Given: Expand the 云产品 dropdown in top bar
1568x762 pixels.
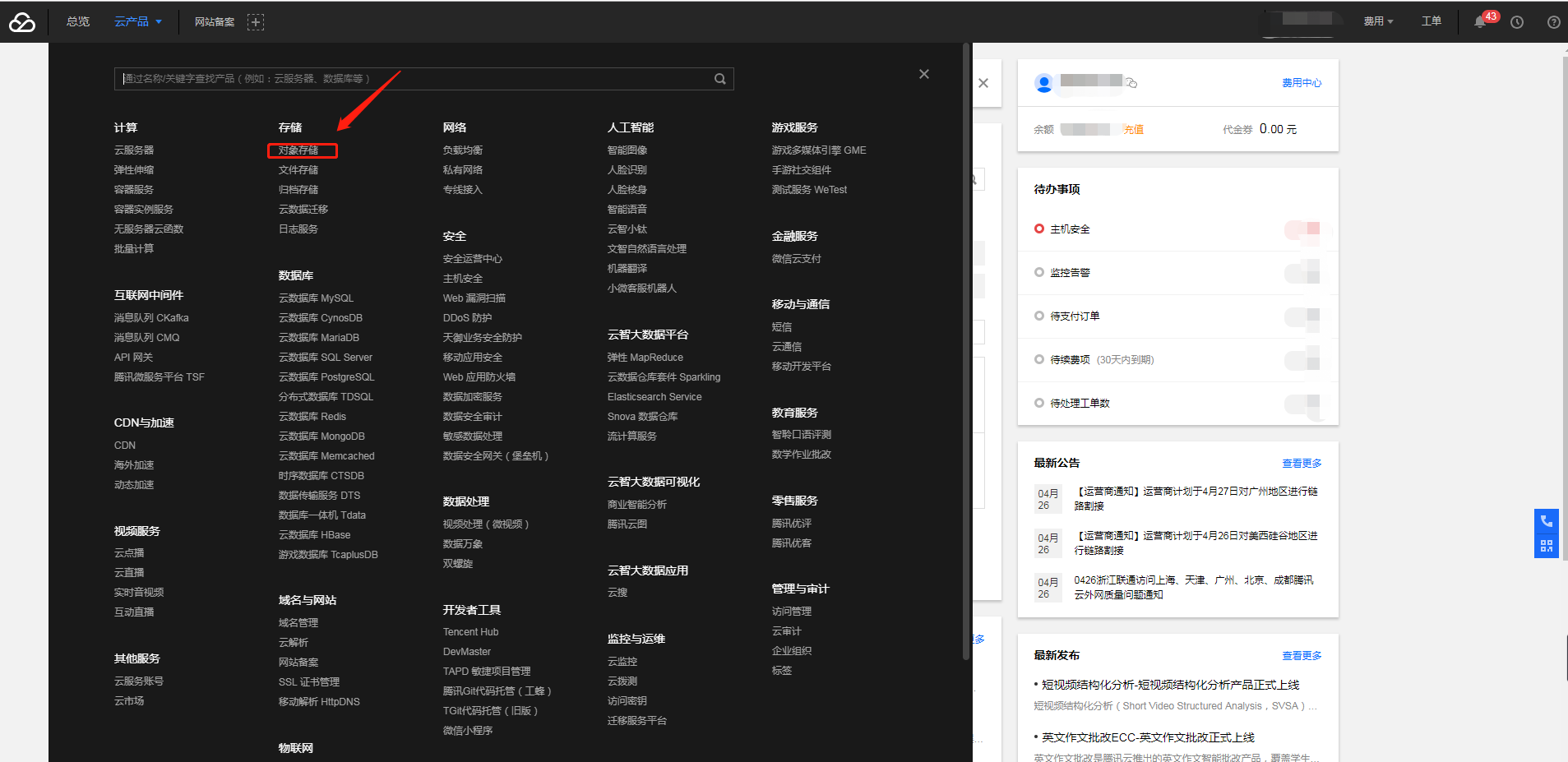Looking at the screenshot, I should 138,21.
